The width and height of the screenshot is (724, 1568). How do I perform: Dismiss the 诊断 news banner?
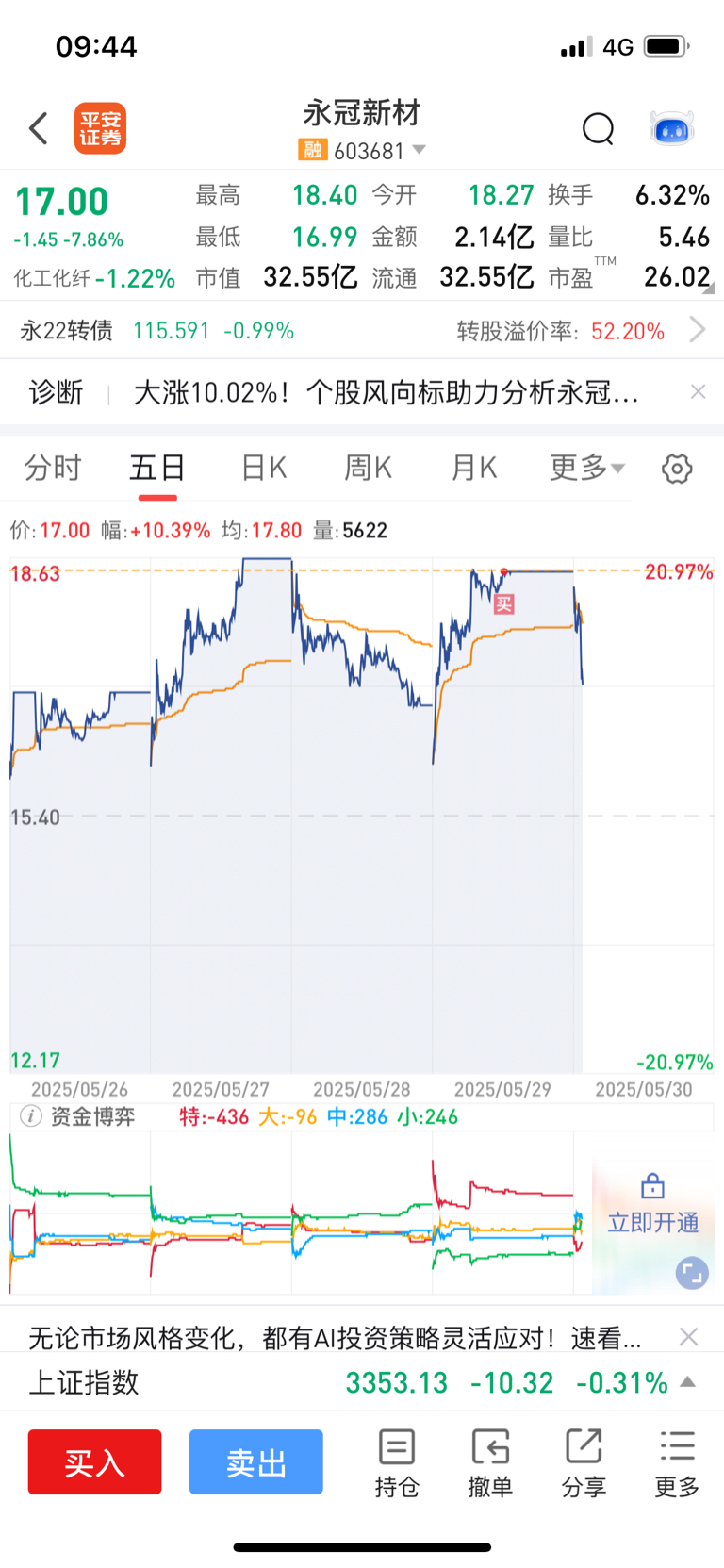point(698,391)
